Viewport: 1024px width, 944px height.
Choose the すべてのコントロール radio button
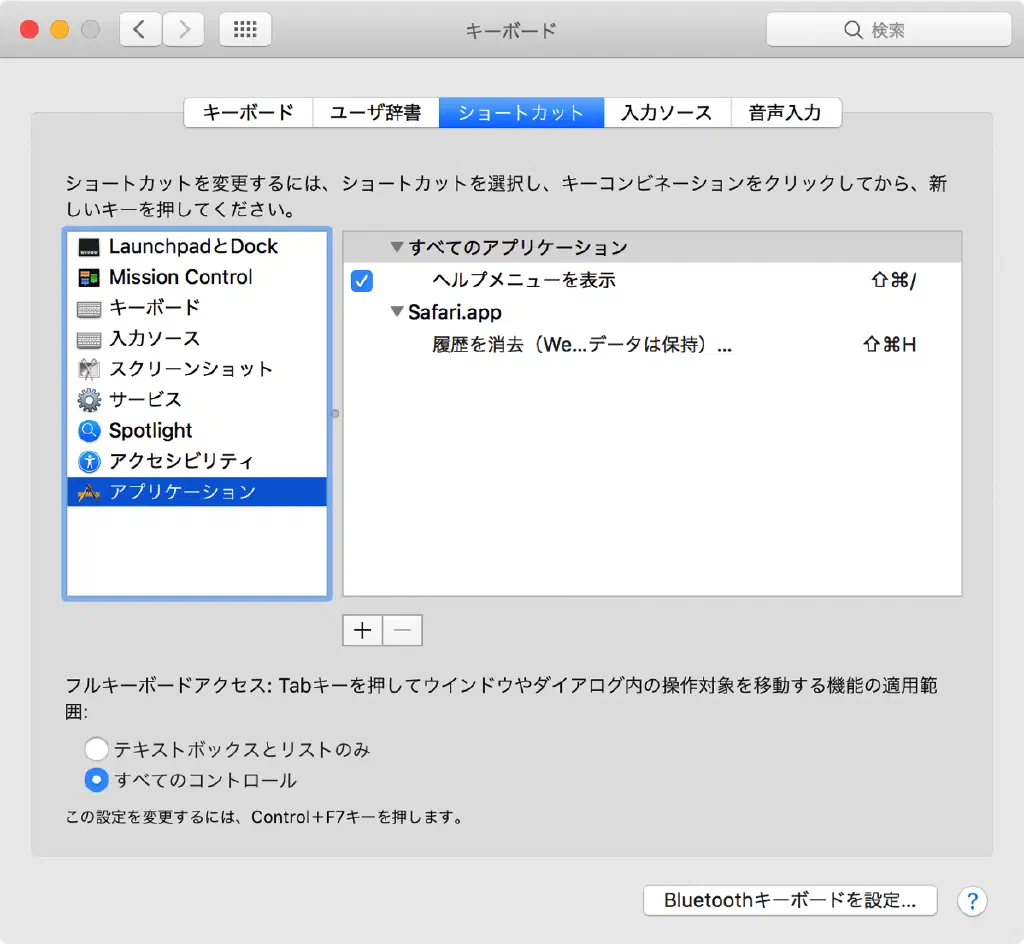click(96, 780)
